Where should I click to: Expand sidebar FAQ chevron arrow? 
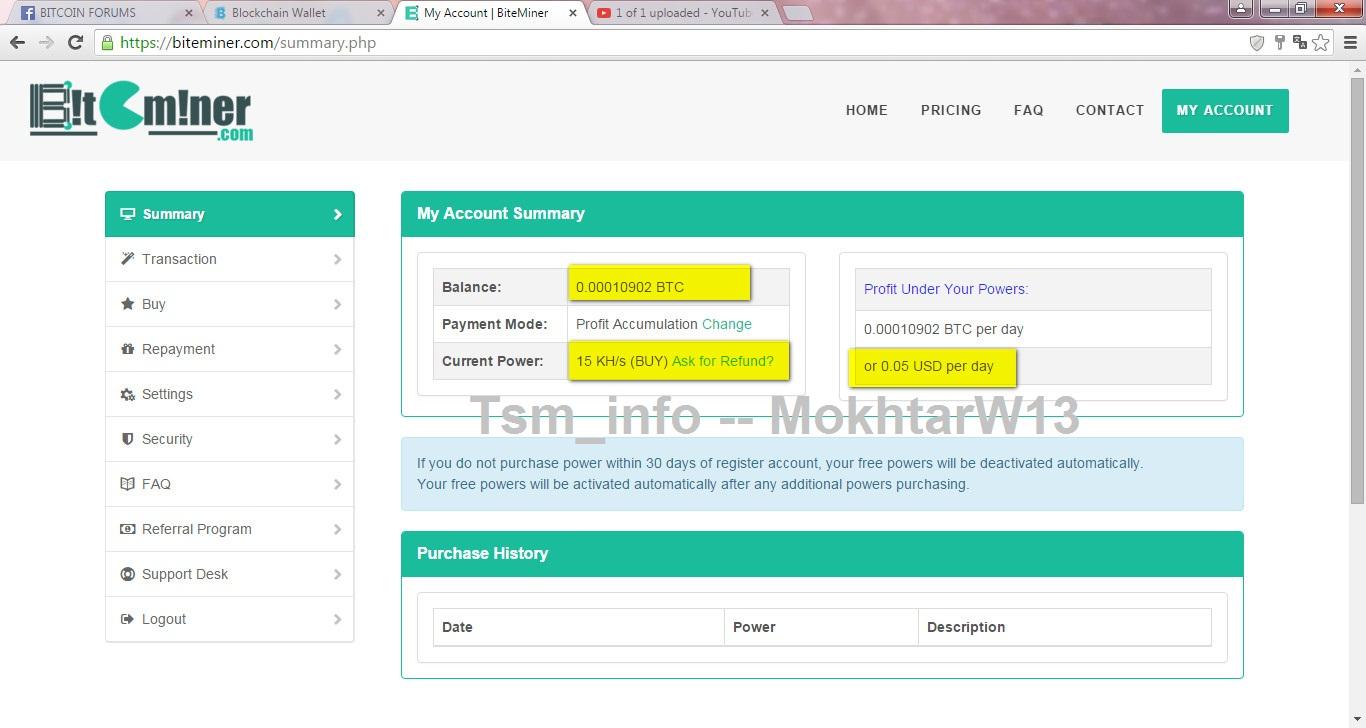click(337, 484)
